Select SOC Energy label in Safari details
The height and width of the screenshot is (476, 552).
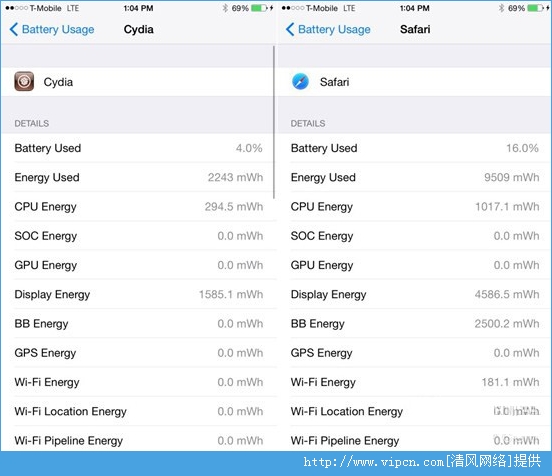[322, 236]
